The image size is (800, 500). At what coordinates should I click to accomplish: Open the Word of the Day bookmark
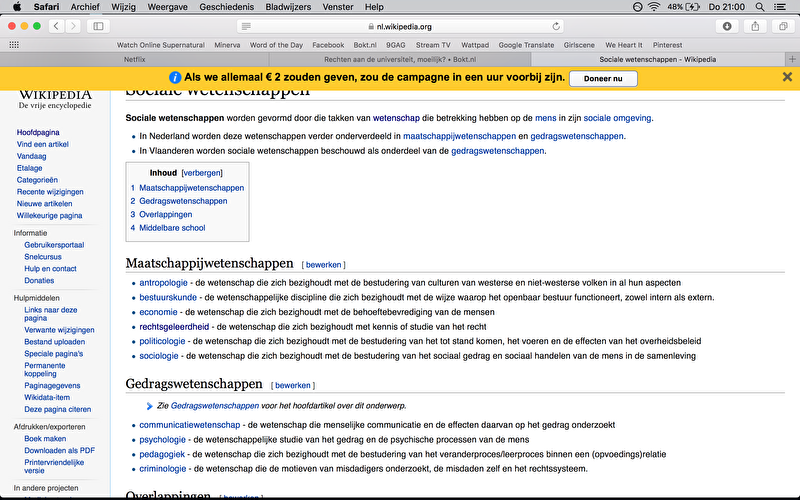pyautogui.click(x=276, y=45)
